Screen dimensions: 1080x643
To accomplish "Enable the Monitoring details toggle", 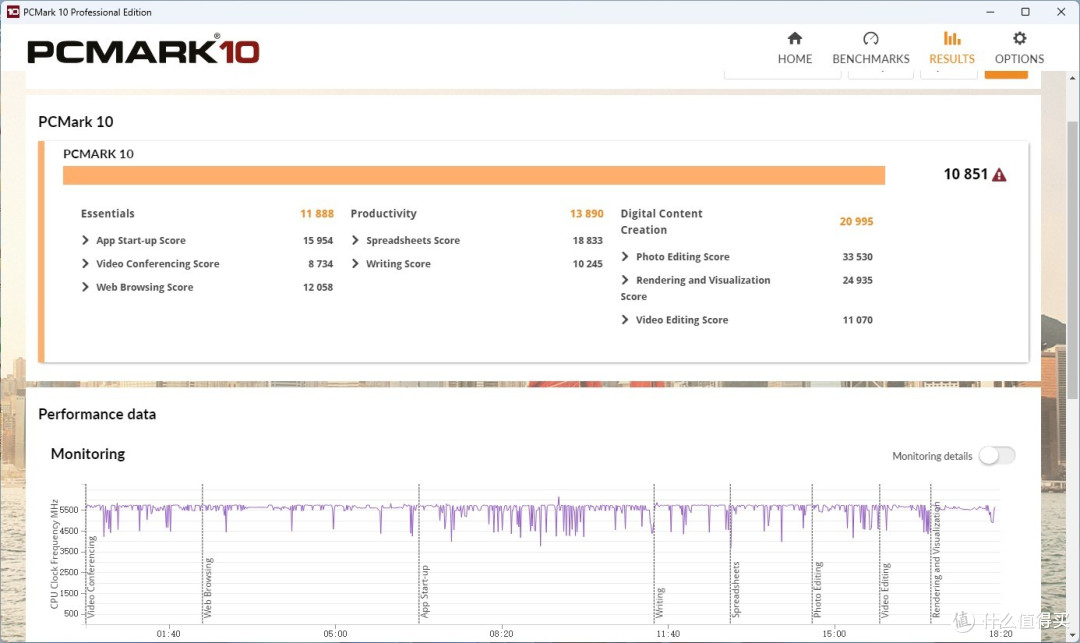I will coord(997,456).
